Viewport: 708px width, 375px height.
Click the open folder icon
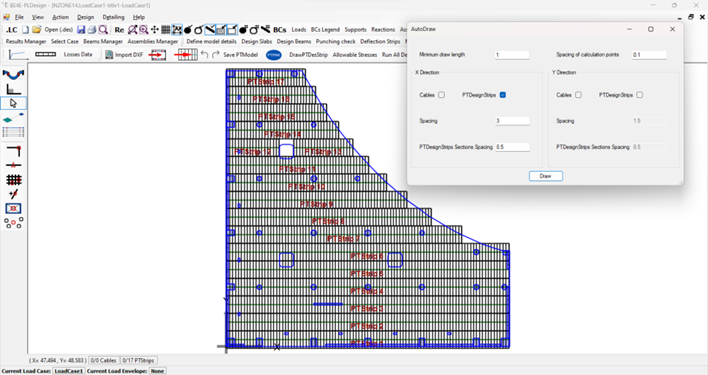37,30
